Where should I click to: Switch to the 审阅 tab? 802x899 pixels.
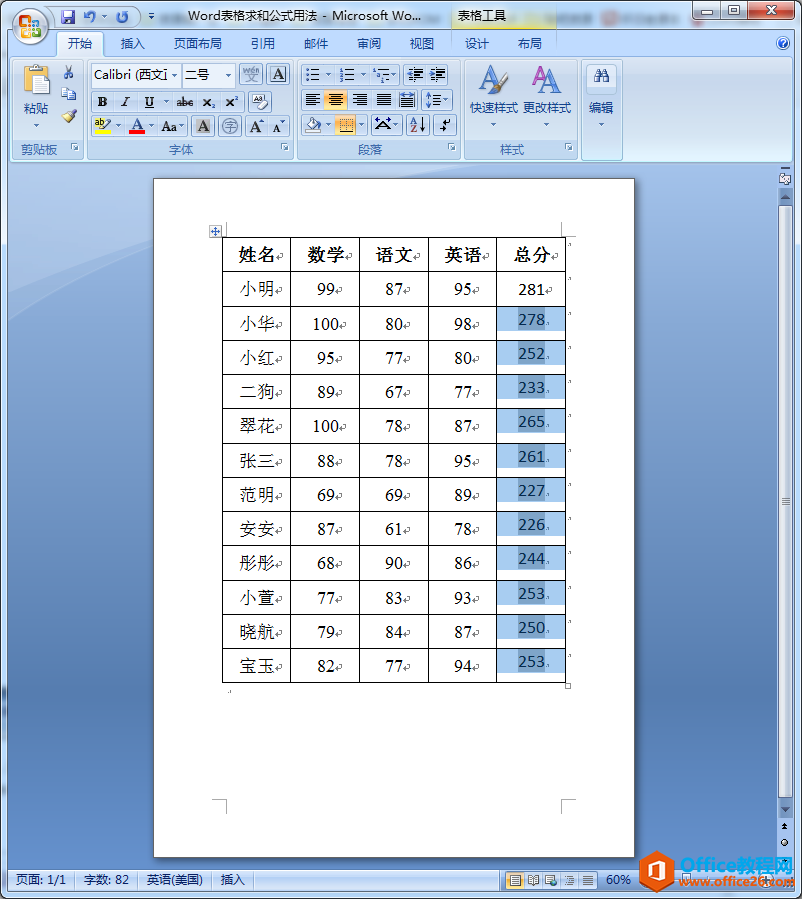tap(369, 44)
